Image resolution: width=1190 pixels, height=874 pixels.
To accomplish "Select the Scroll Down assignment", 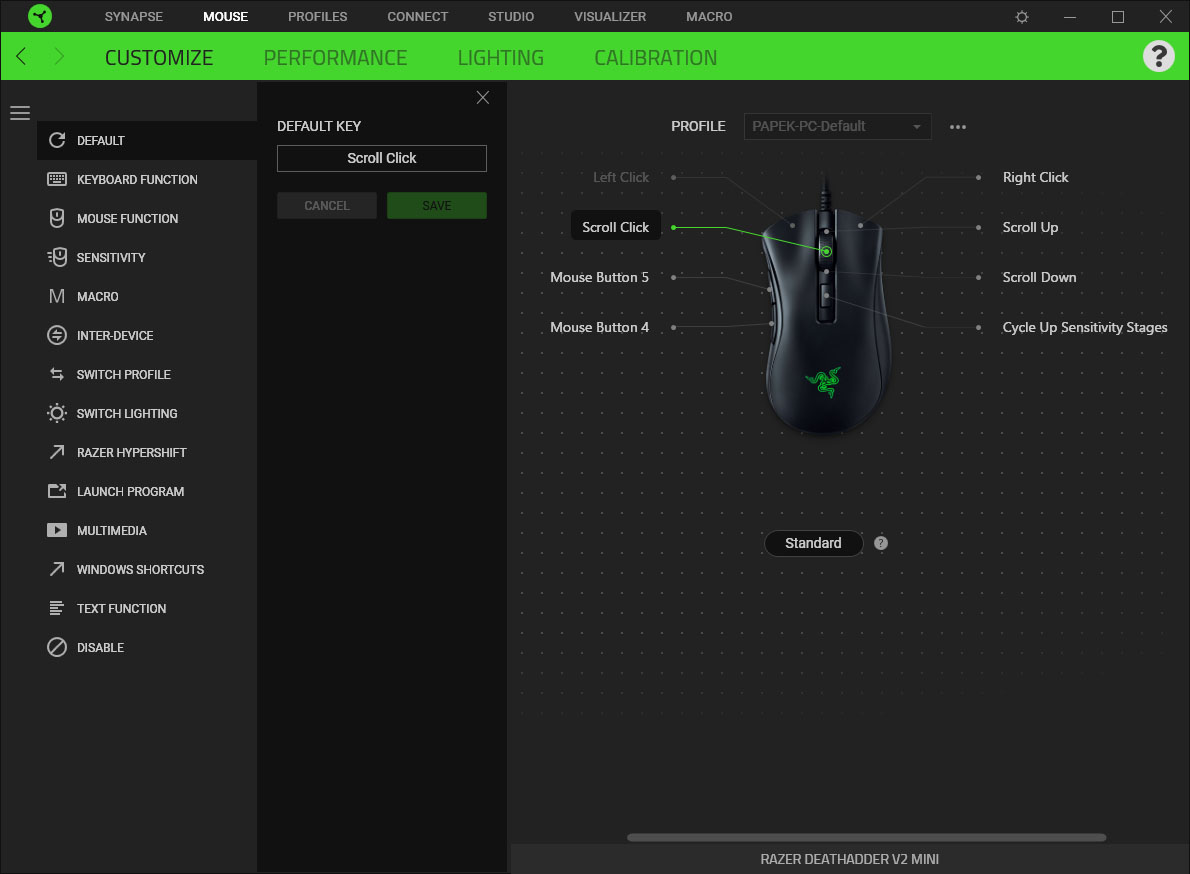I will (1039, 278).
